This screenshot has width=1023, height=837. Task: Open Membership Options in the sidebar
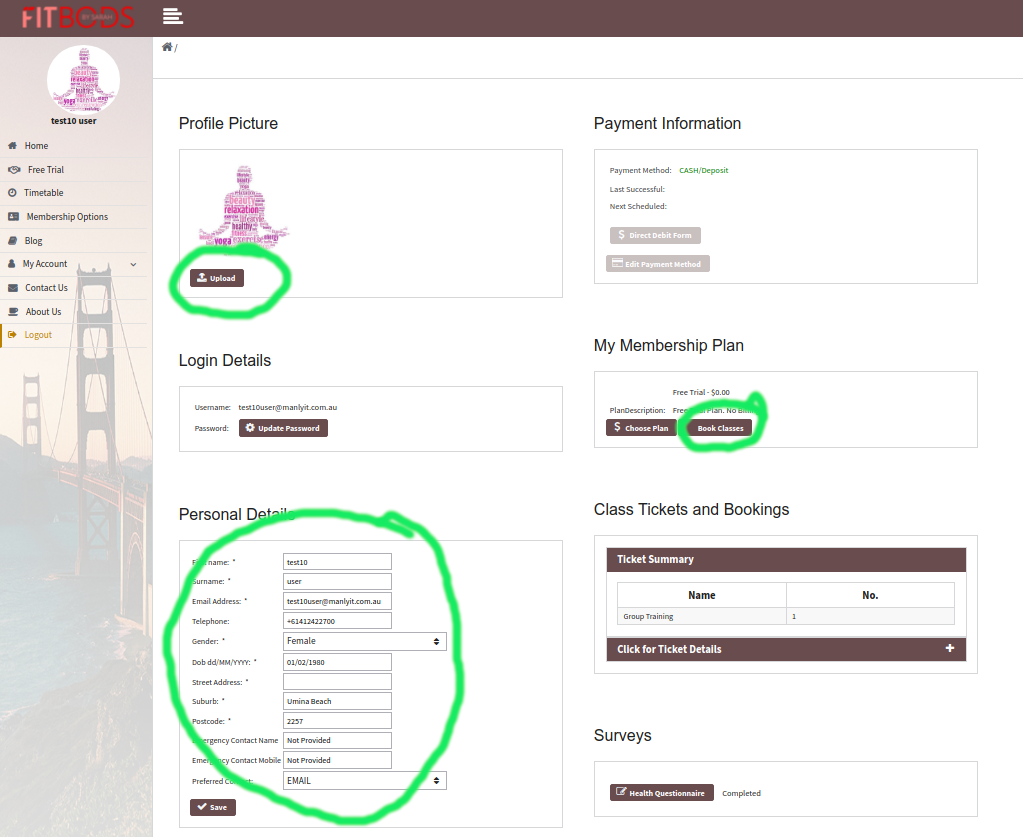click(x=67, y=217)
